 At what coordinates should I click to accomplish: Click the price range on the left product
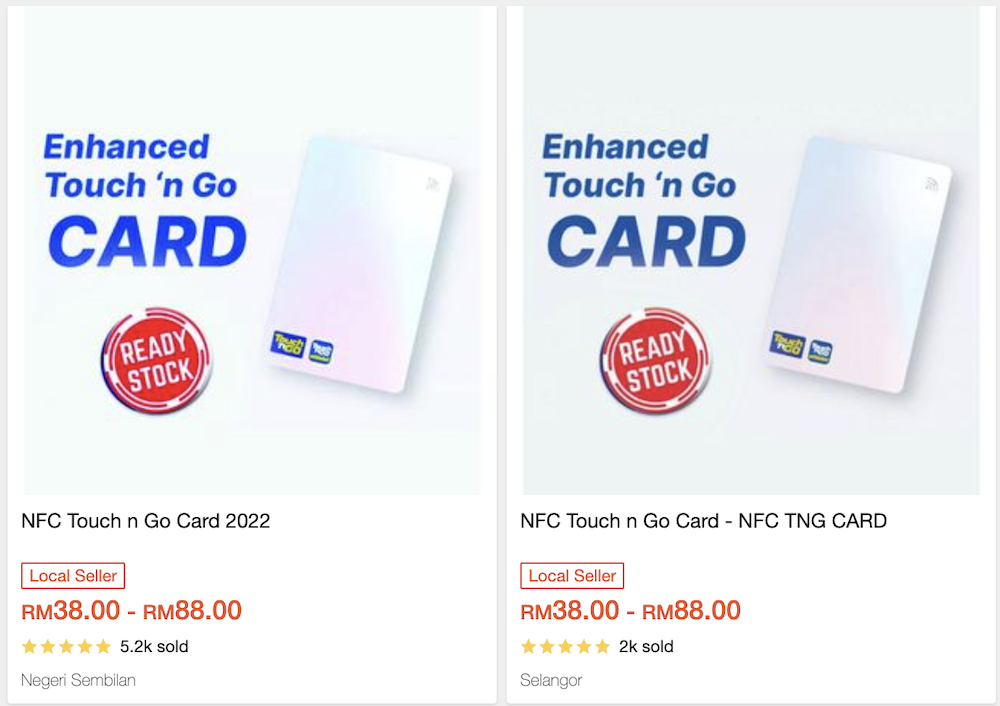[131, 611]
